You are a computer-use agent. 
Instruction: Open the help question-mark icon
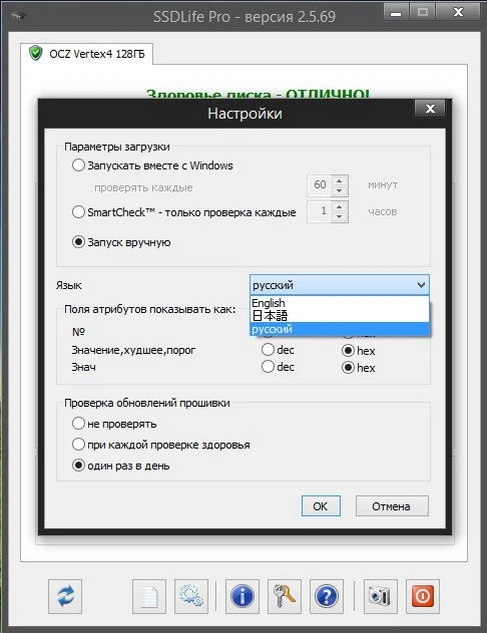[327, 596]
